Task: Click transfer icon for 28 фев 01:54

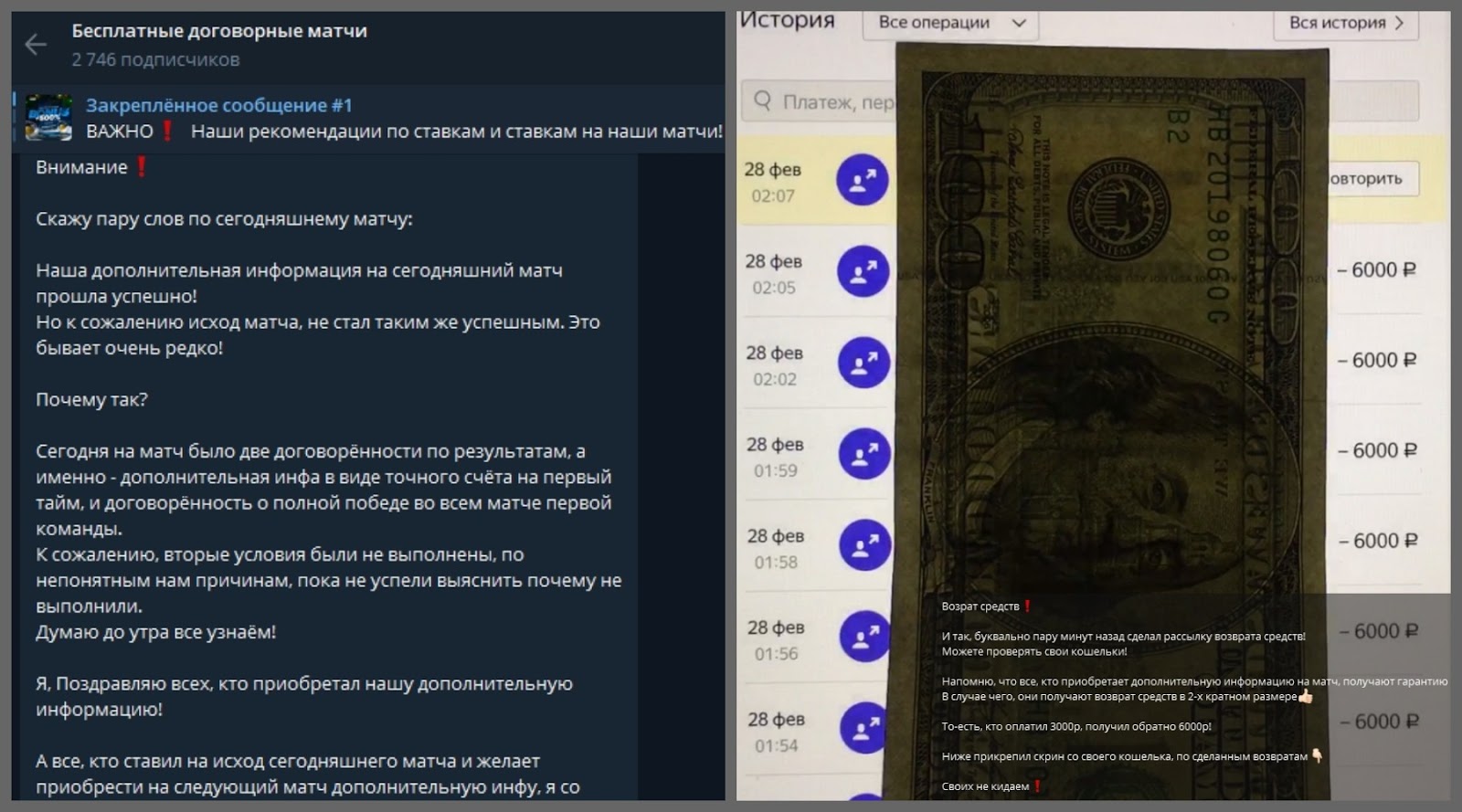Action: (865, 729)
